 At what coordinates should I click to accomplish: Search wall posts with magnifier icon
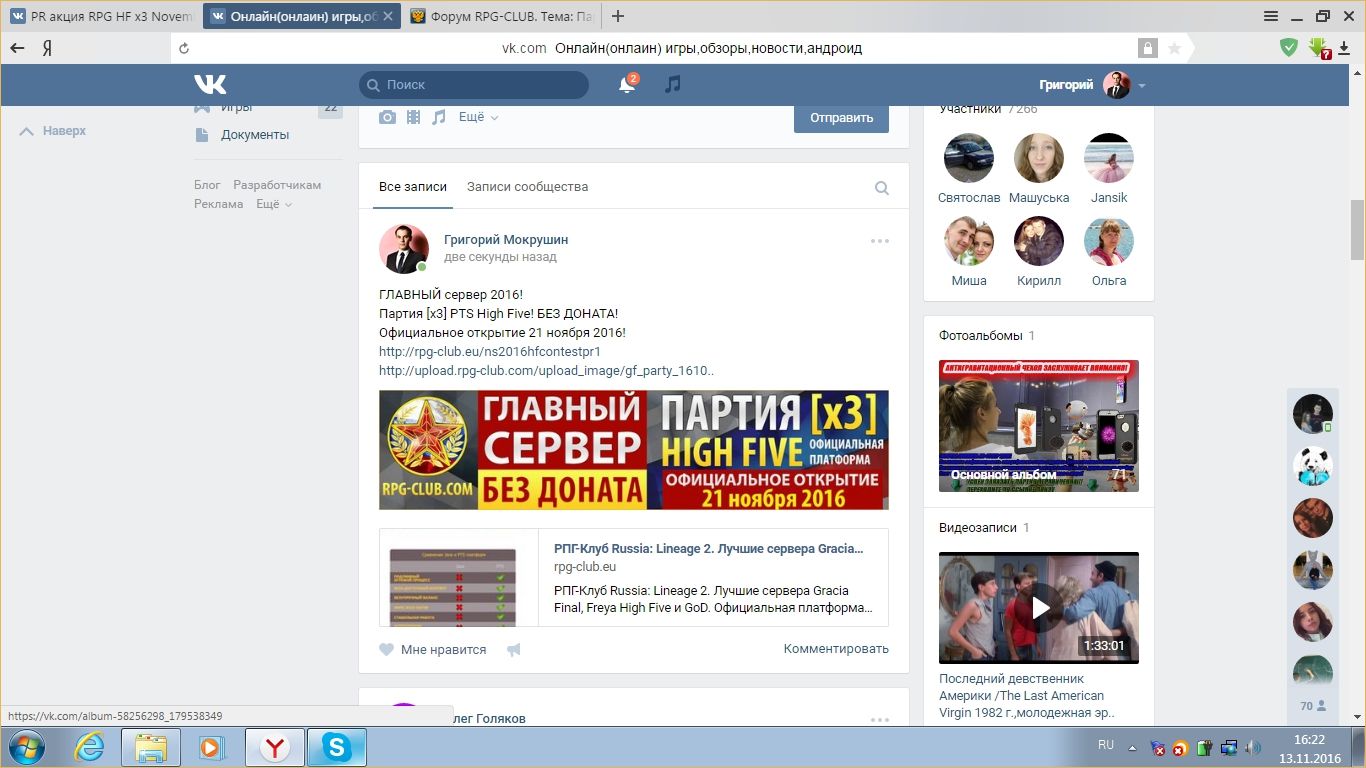pyautogui.click(x=881, y=188)
